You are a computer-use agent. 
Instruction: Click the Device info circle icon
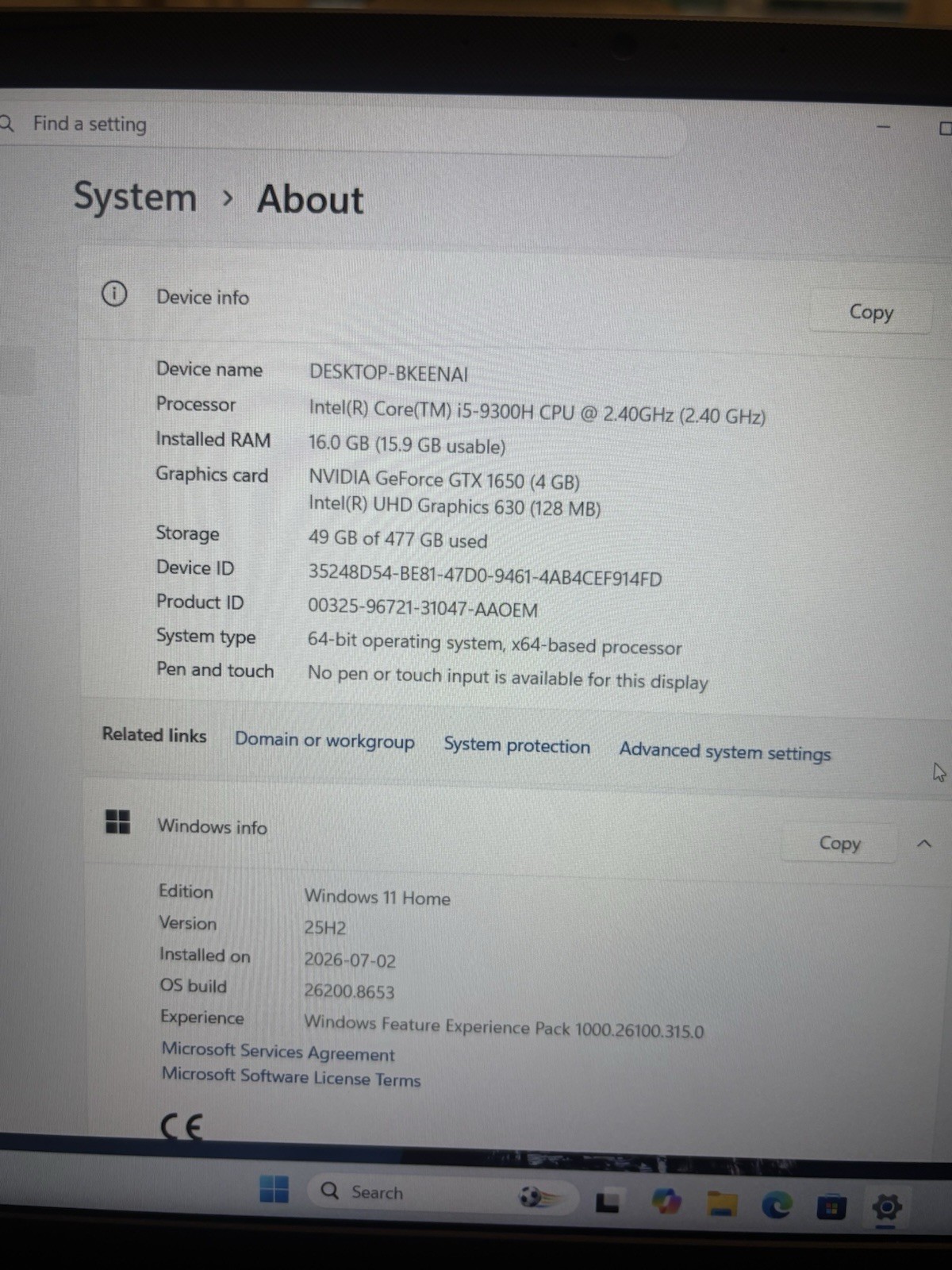point(114,294)
